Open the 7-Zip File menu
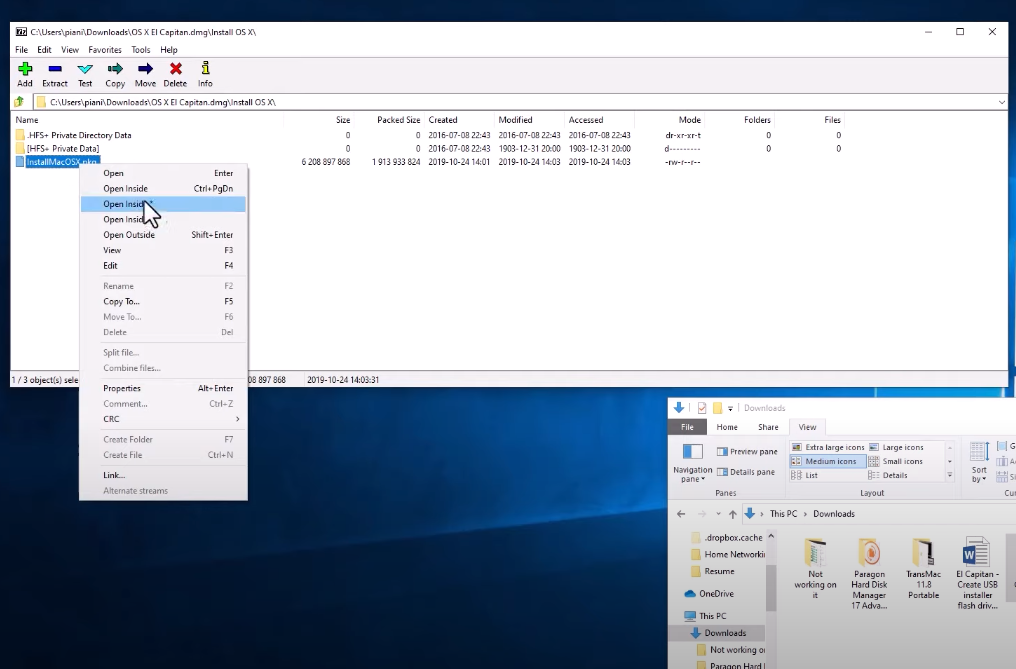 pos(21,49)
